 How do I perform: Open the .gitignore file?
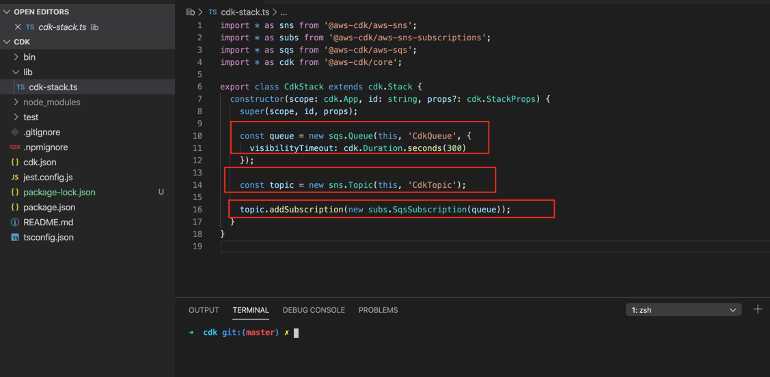[42, 132]
